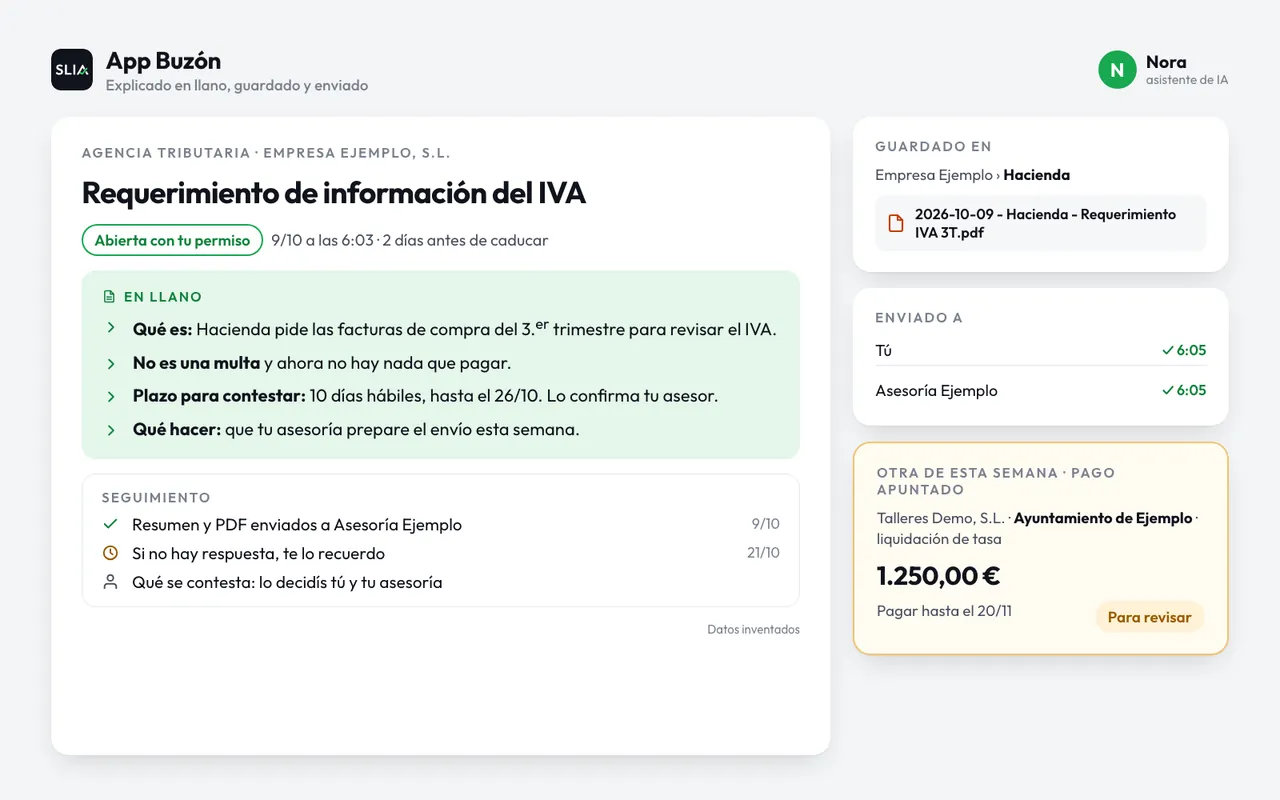Select the Tú recipient name
The image size is (1280, 800).
pos(883,350)
